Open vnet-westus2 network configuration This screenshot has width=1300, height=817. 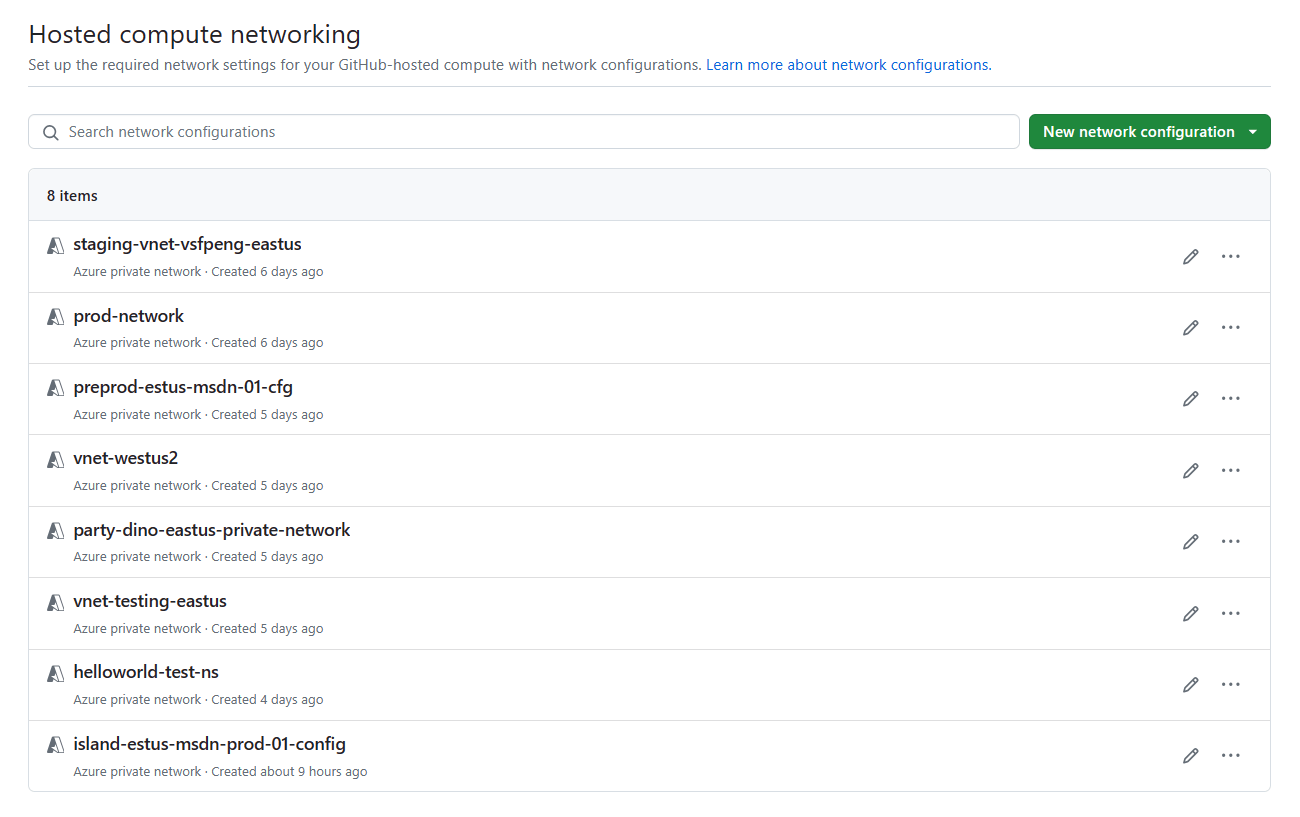click(126, 459)
